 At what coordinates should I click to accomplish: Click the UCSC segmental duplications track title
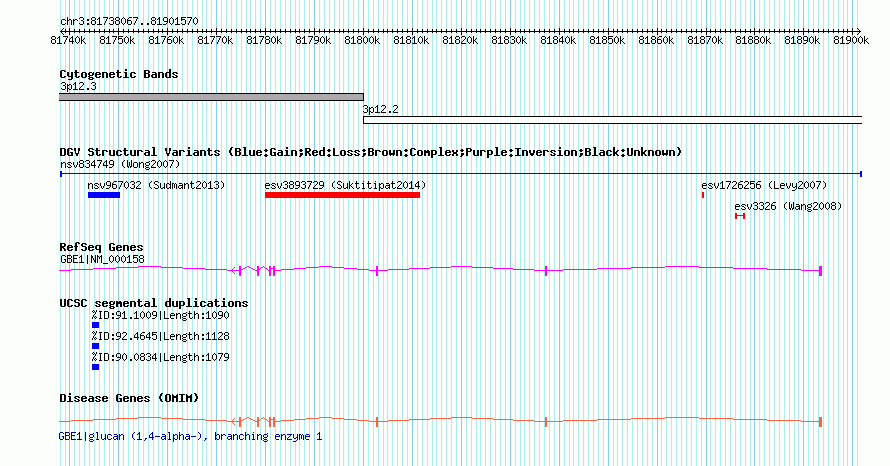154,303
